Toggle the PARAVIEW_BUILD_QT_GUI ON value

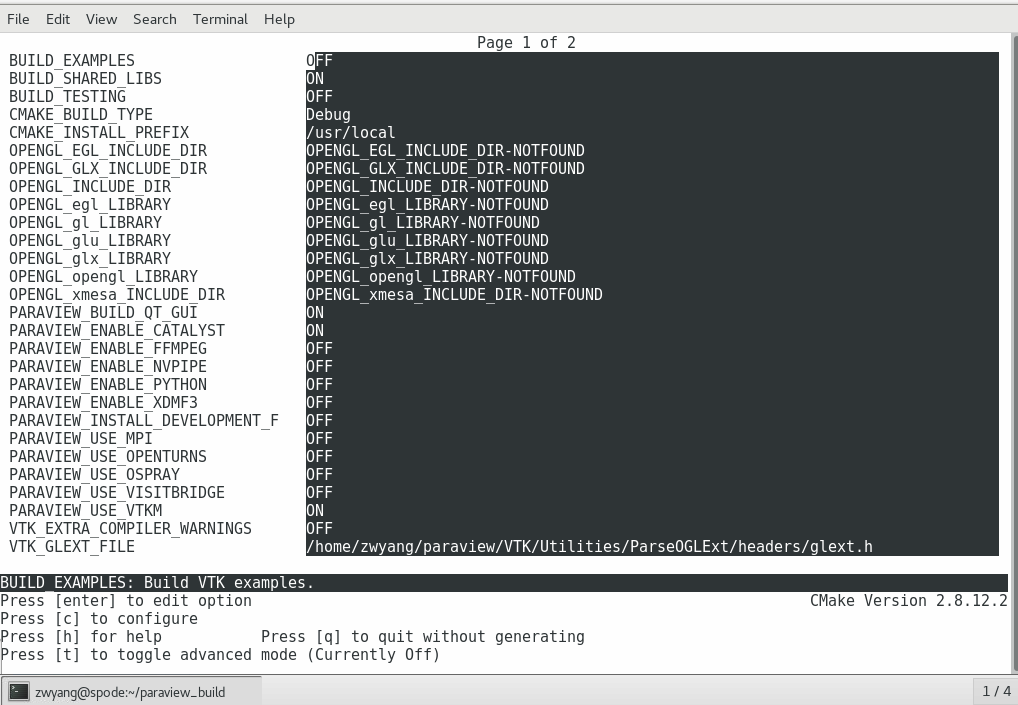(315, 313)
